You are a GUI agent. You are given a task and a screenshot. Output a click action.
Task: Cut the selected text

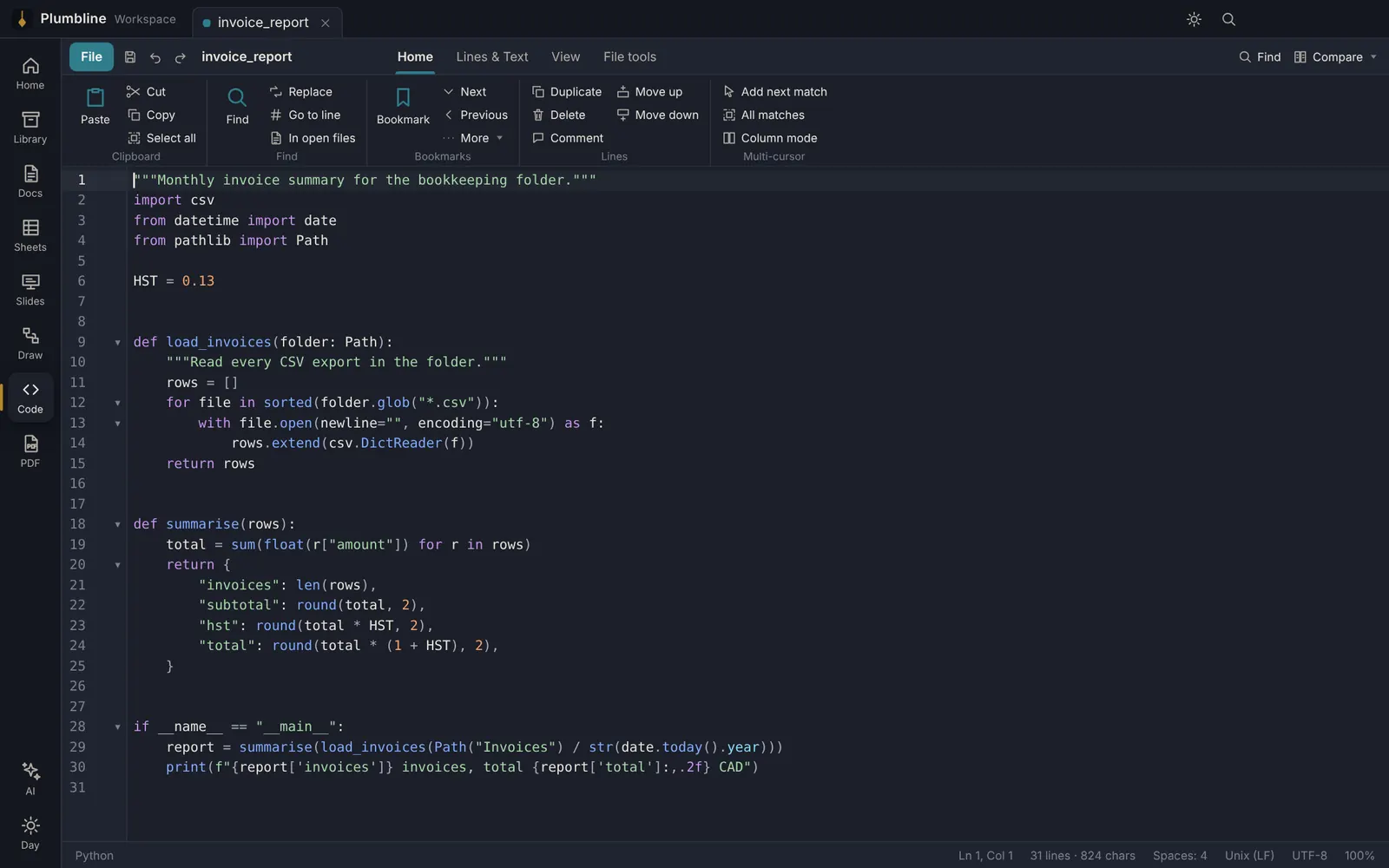click(x=146, y=92)
